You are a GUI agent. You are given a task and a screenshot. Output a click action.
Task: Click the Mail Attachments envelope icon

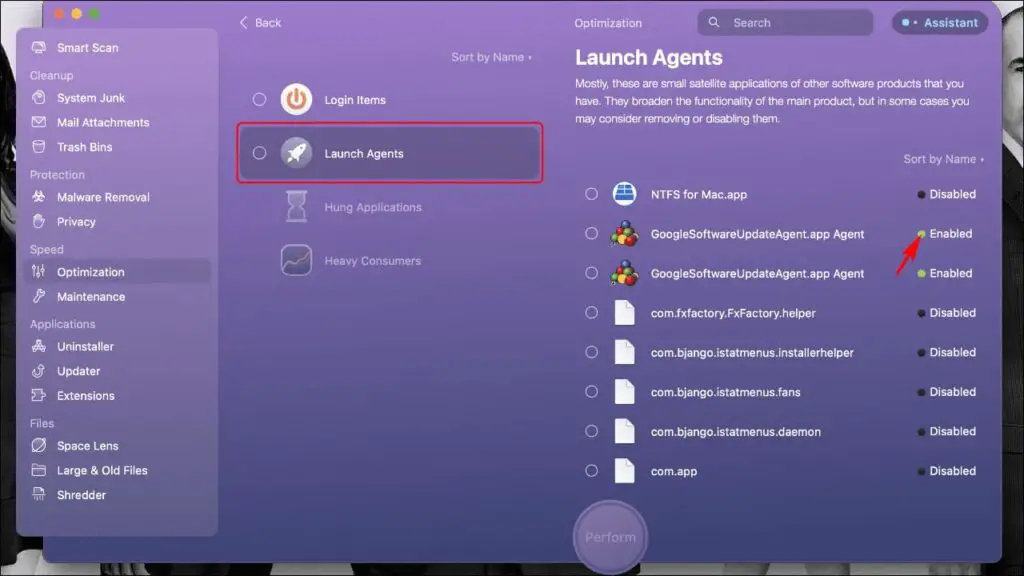(39, 122)
